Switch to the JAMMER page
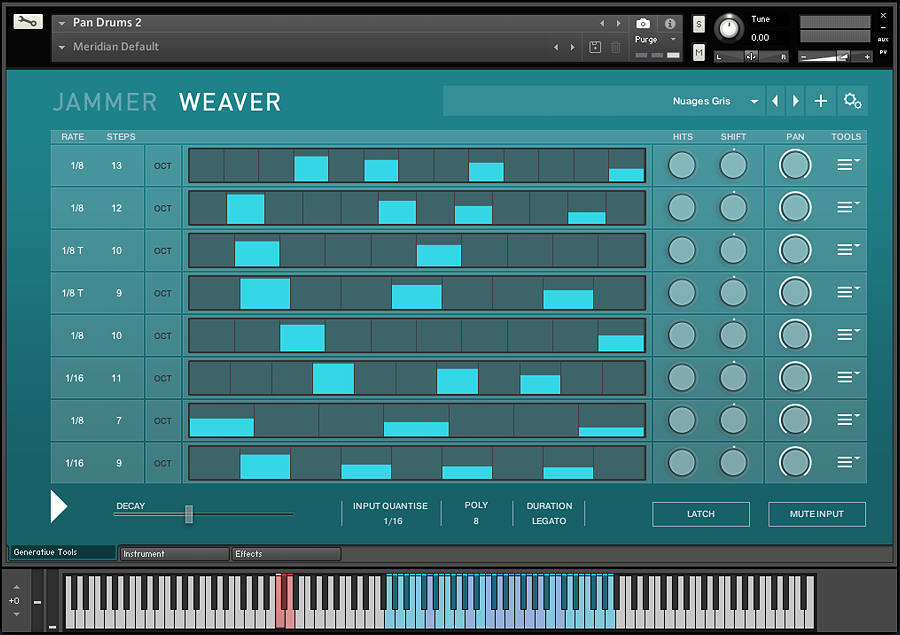Screen dimensions: 900x635 coord(105,102)
